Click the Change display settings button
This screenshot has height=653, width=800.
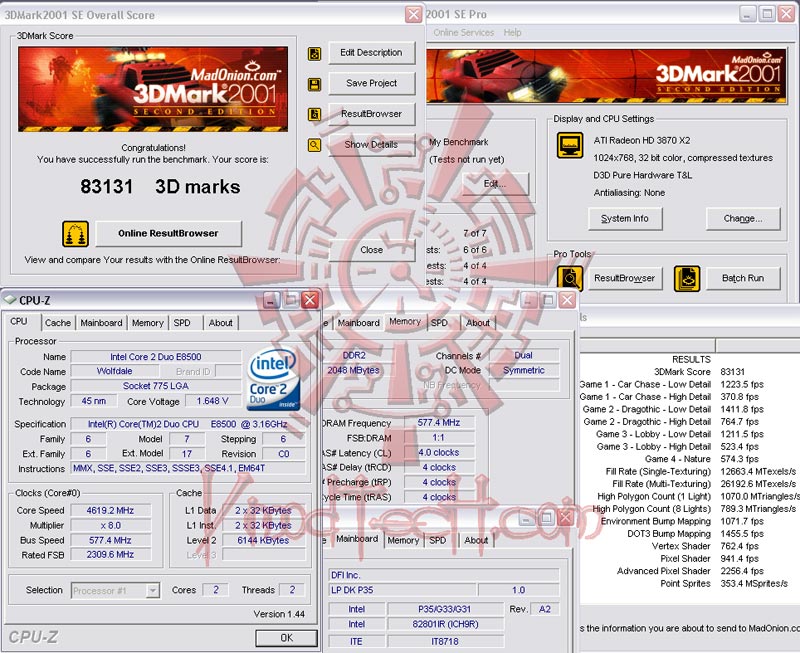743,218
